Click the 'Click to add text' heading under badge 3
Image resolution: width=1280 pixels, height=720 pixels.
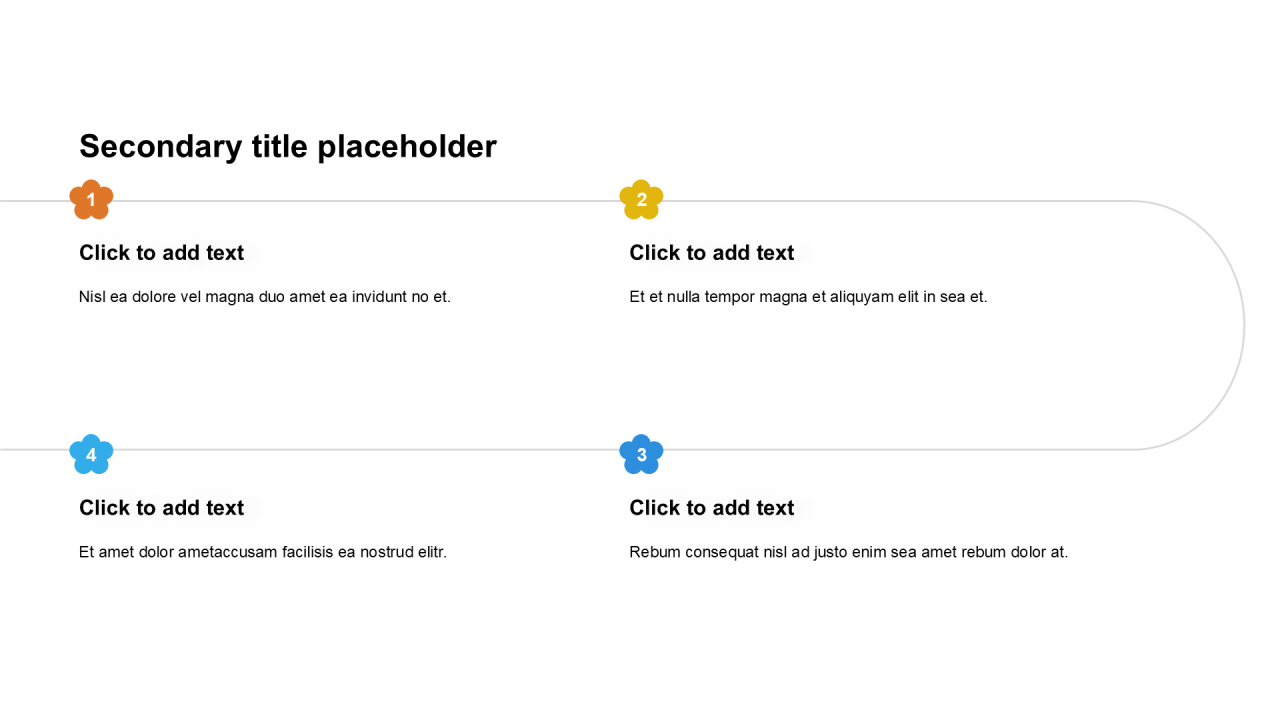point(712,508)
